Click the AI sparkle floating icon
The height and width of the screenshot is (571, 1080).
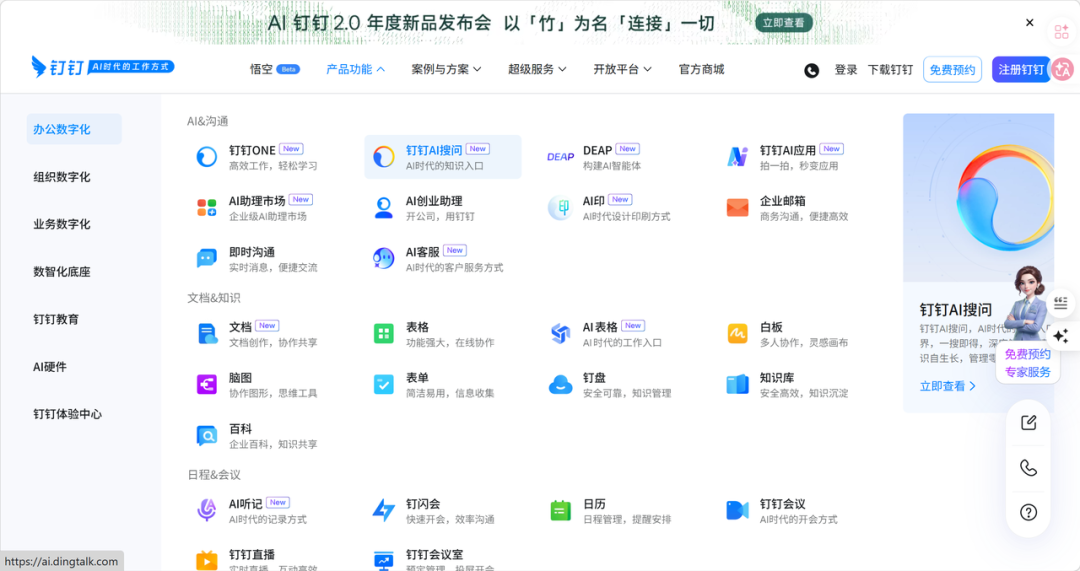(1061, 336)
